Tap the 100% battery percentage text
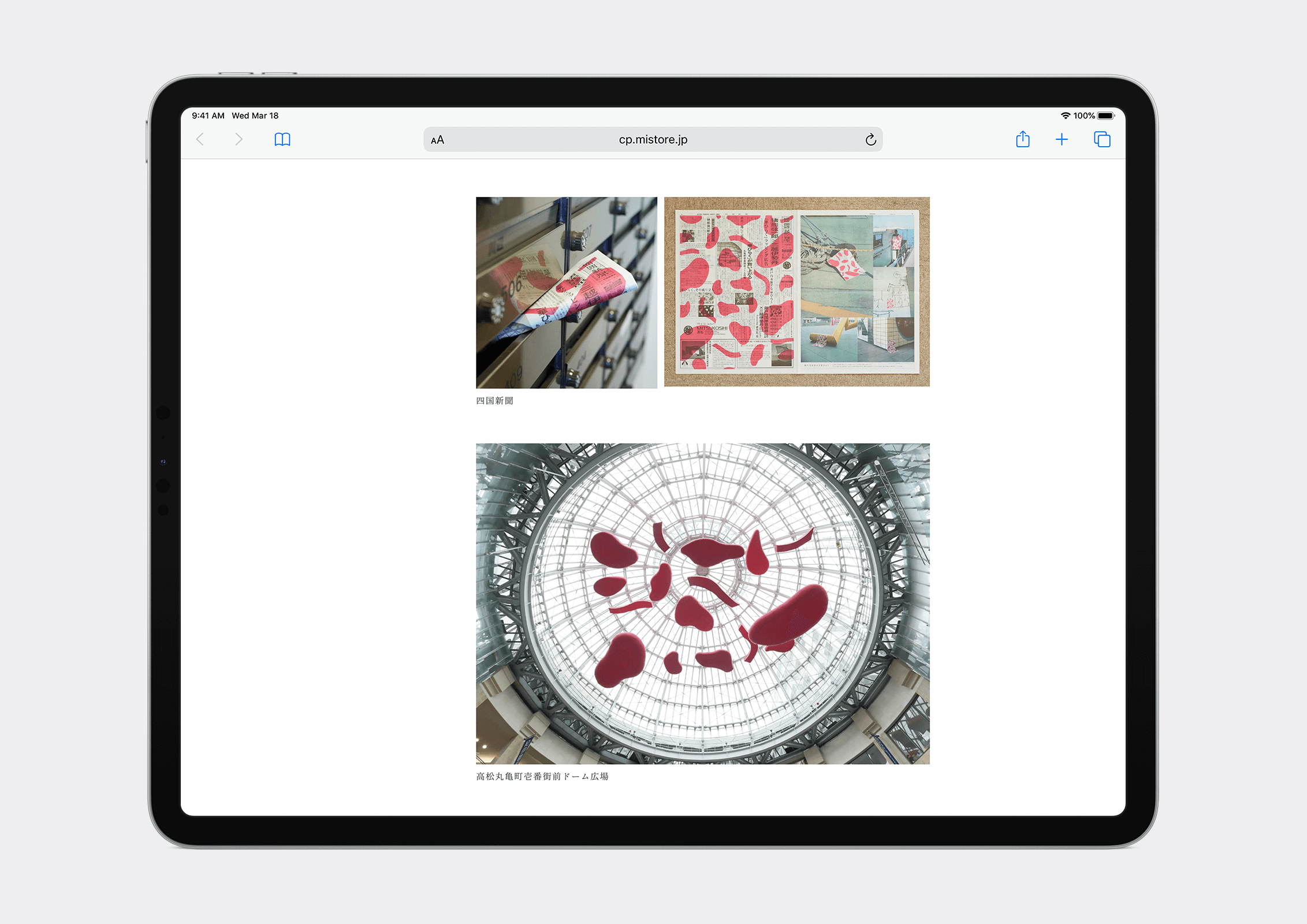This screenshot has width=1307, height=924. coord(1084,115)
